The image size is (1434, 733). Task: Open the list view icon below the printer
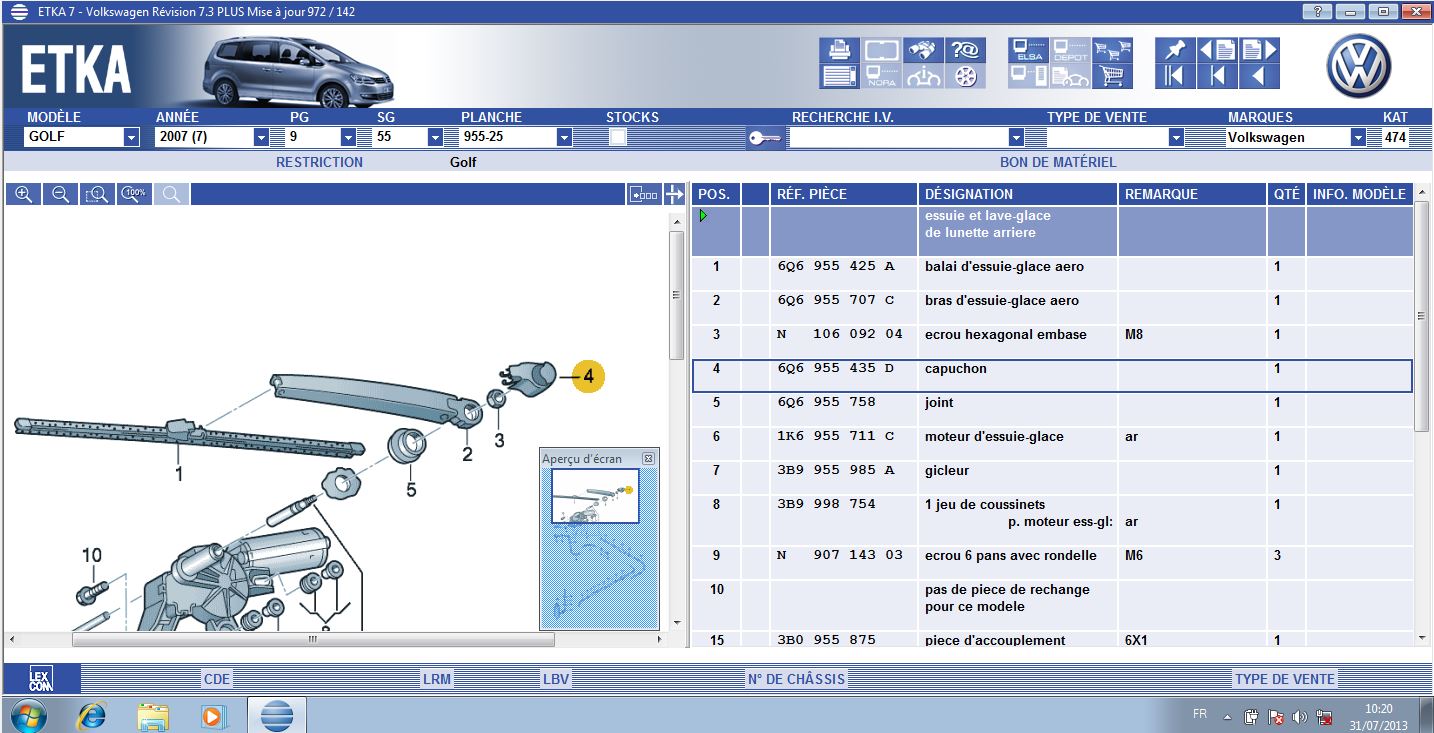tap(840, 76)
